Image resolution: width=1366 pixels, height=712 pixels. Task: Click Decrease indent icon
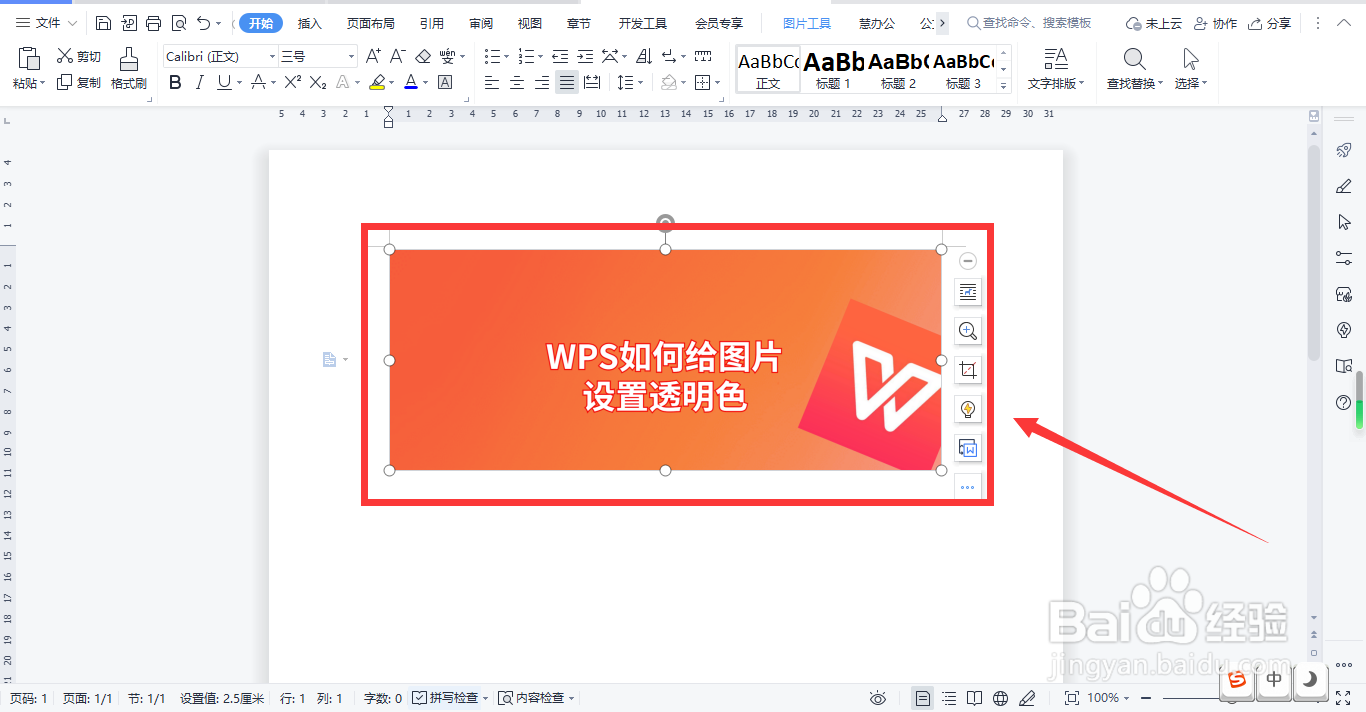[560, 56]
